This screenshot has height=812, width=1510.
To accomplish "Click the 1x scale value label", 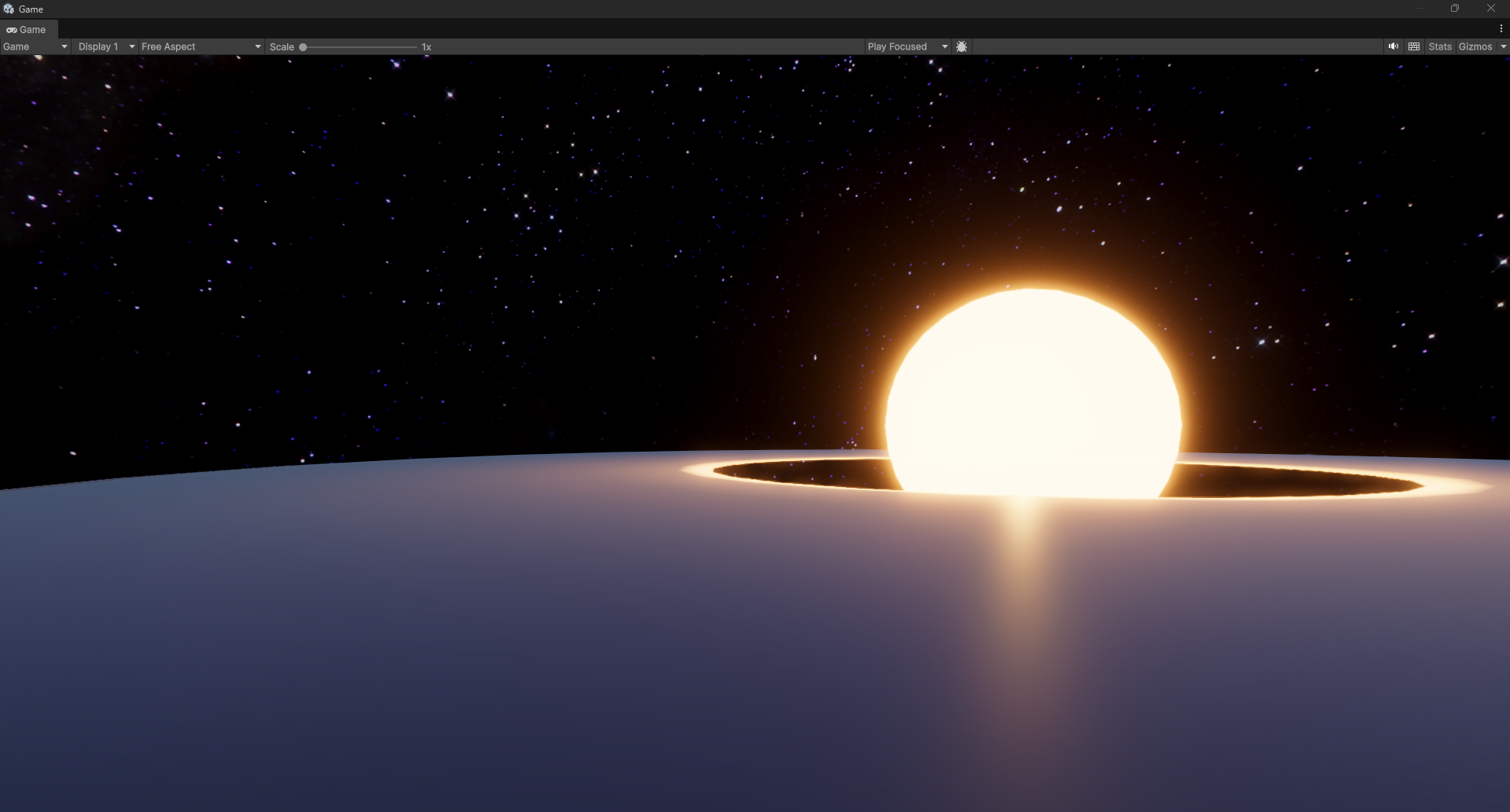I will (426, 47).
